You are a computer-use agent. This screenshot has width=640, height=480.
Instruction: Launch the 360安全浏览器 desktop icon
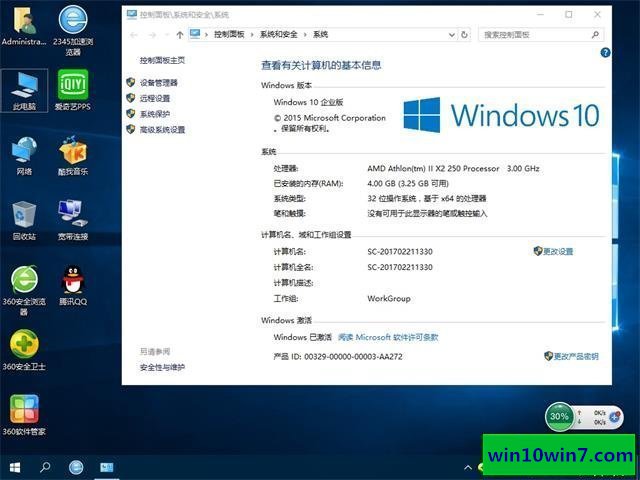point(24,291)
